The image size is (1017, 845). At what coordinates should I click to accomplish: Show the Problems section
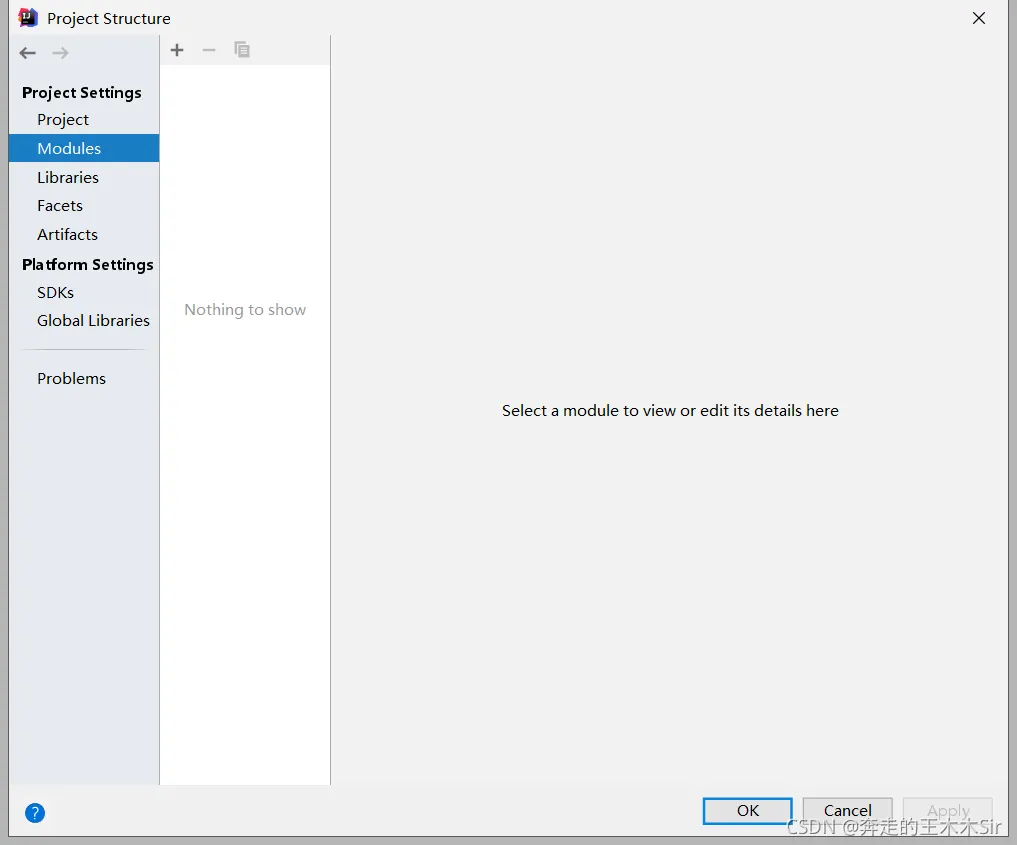[71, 378]
